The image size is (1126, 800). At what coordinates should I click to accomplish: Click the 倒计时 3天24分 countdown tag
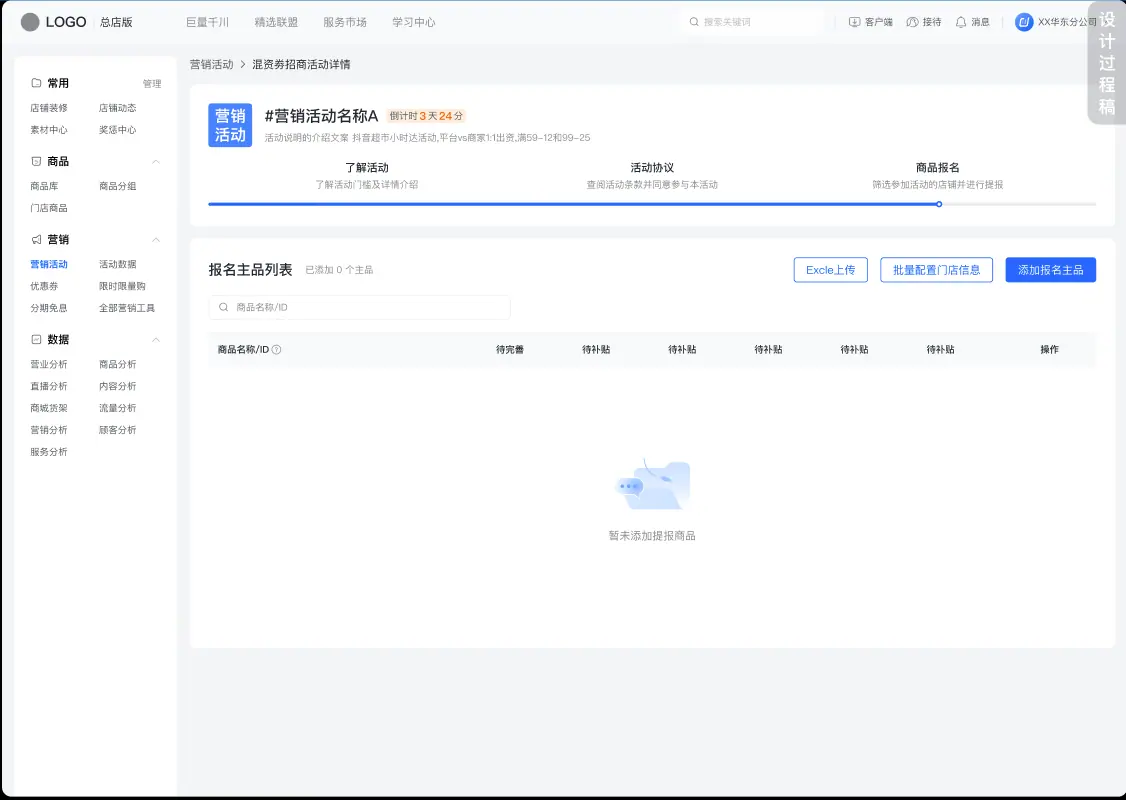pos(427,116)
